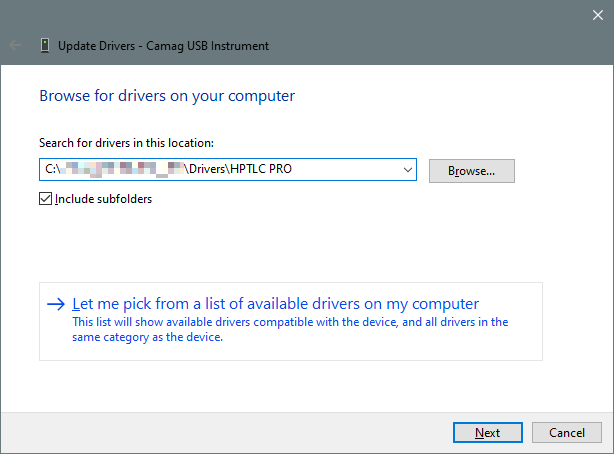614x454 pixels.
Task: Click the C:\ start of the path
Action: 53,171
